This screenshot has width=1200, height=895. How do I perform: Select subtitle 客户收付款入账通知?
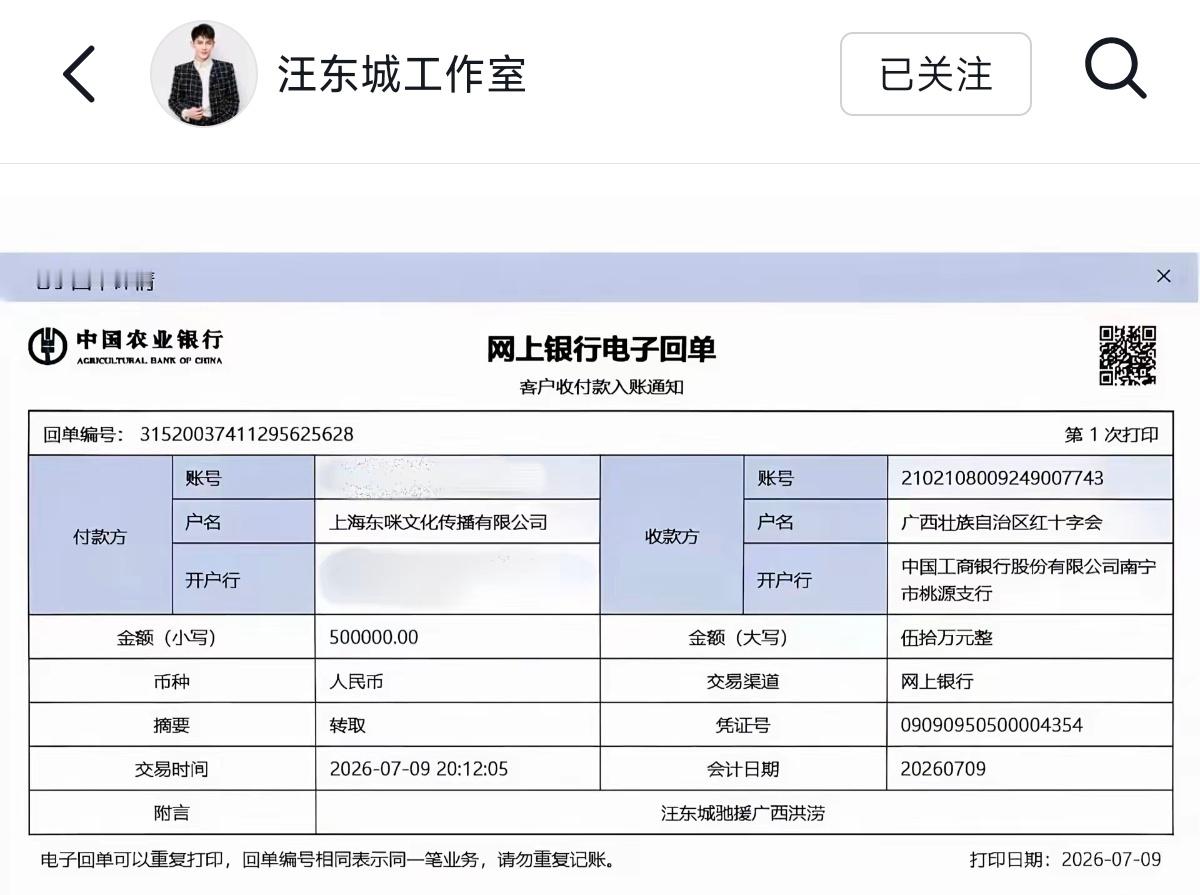pyautogui.click(x=601, y=387)
